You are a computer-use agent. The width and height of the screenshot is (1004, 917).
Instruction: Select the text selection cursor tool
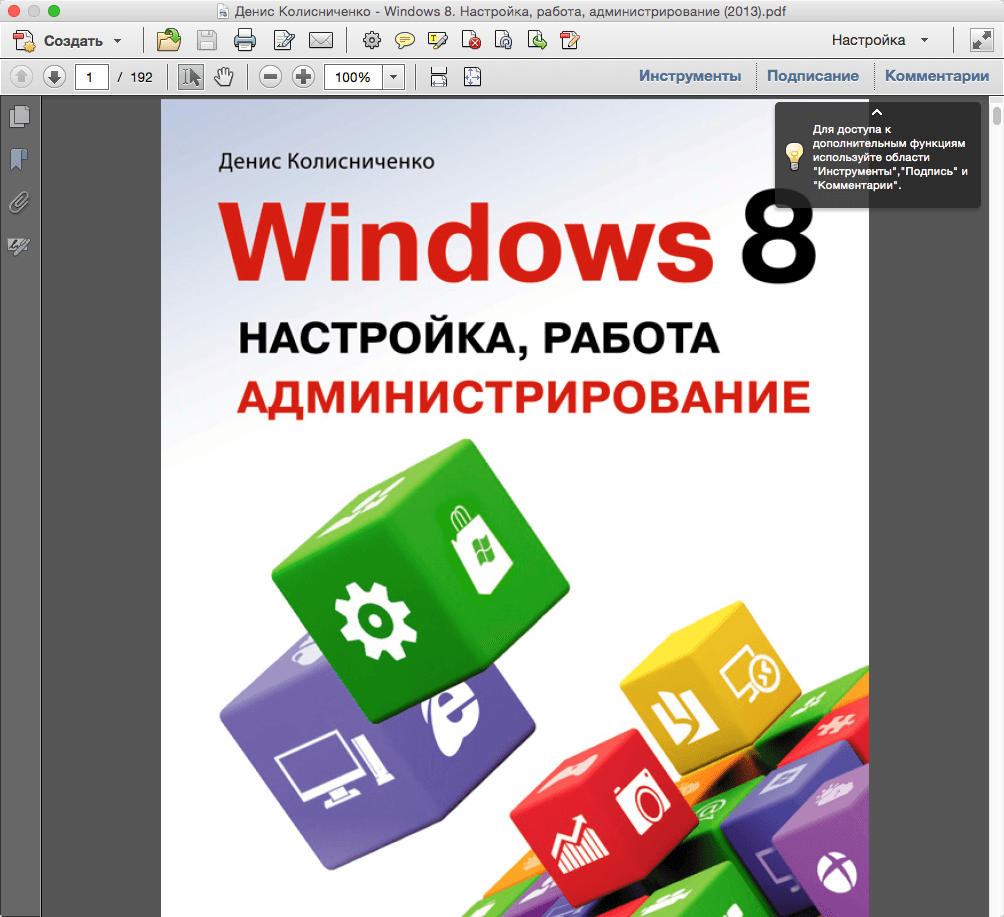coord(190,77)
